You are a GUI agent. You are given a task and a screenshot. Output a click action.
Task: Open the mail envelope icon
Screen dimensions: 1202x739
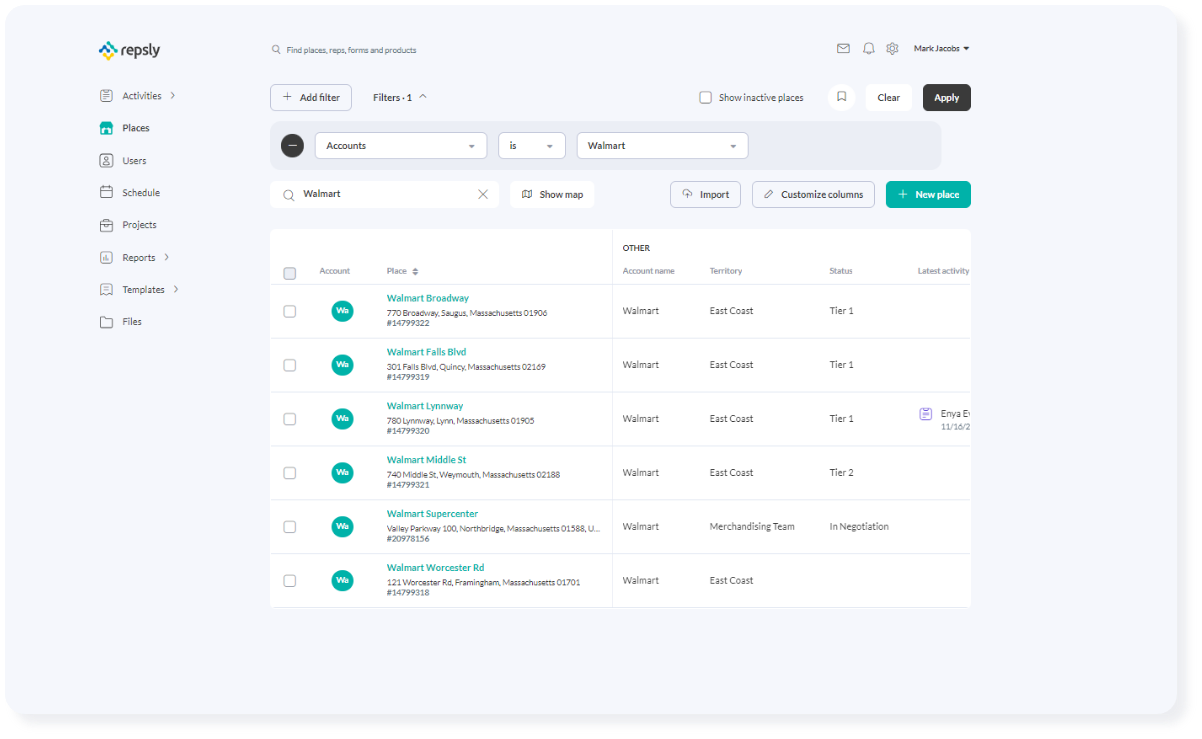843,48
